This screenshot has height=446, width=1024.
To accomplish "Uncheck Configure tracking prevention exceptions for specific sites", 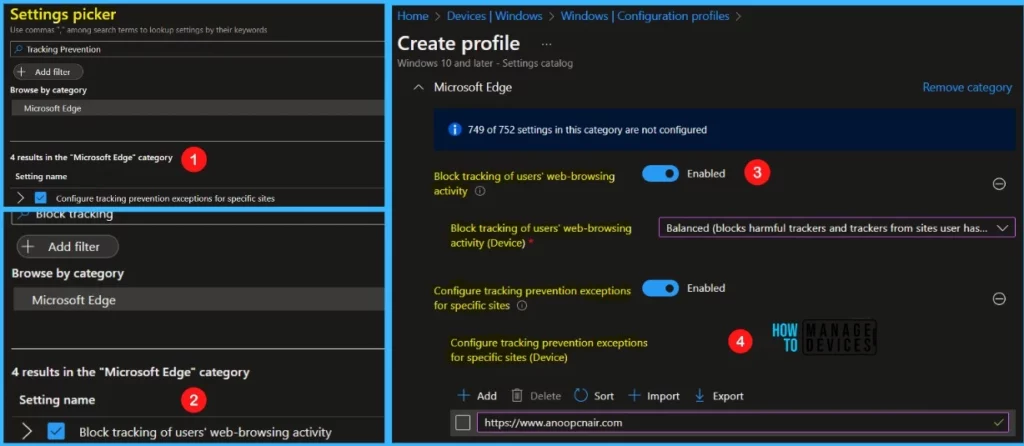I will click(x=40, y=198).
